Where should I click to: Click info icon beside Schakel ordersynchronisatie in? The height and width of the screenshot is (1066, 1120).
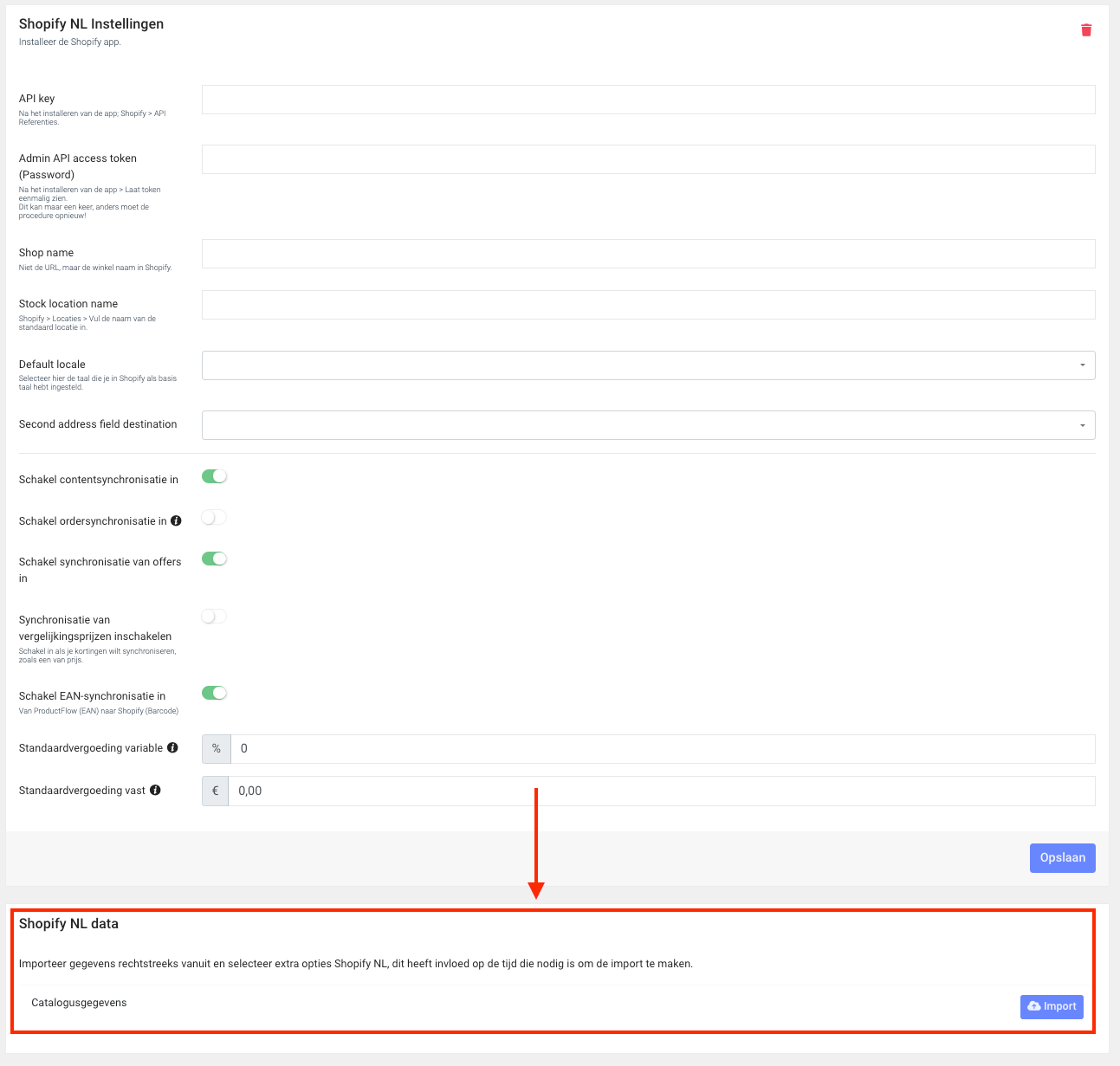click(x=177, y=520)
